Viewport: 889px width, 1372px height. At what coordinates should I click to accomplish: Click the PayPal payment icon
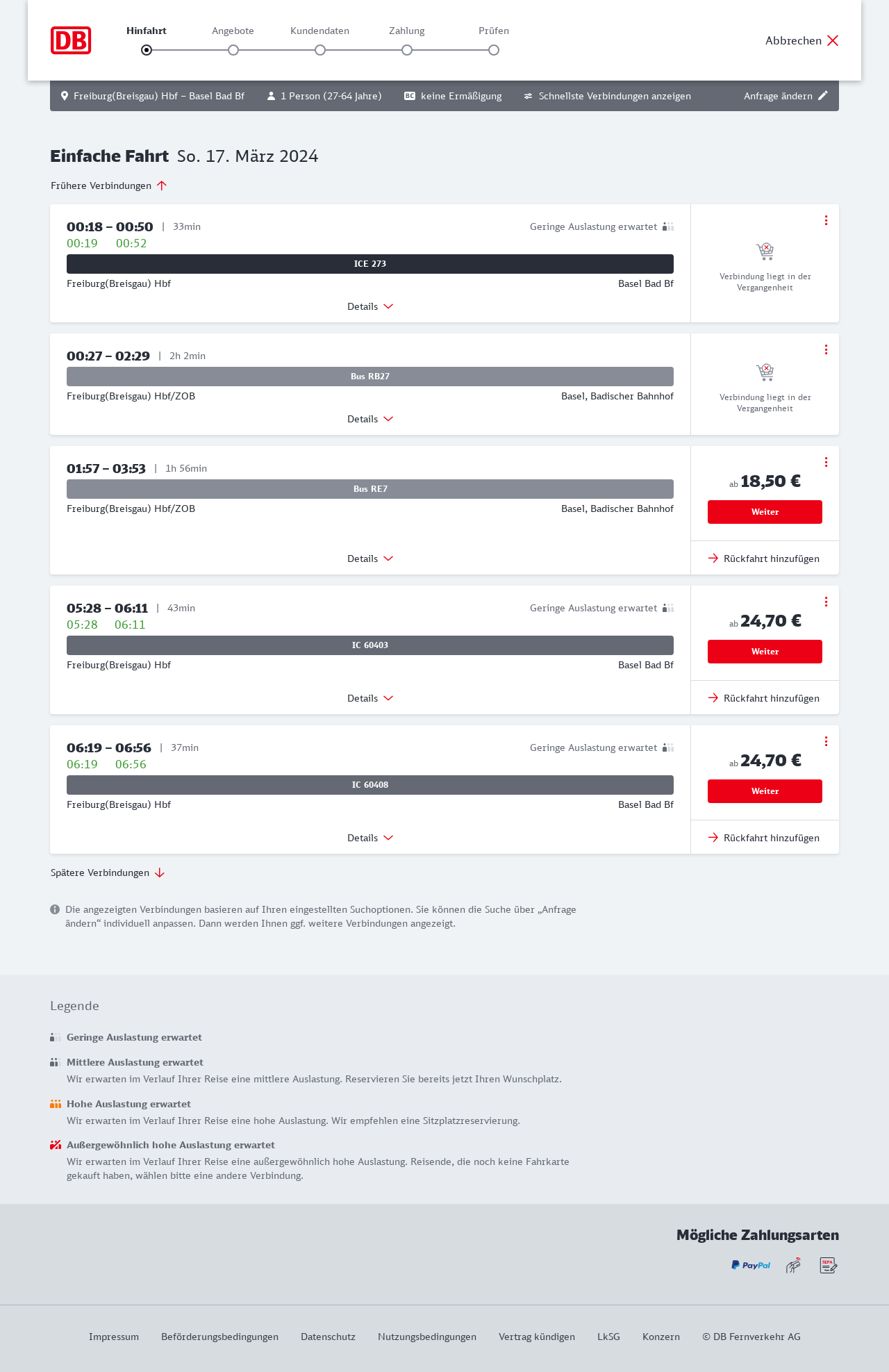tap(750, 1265)
